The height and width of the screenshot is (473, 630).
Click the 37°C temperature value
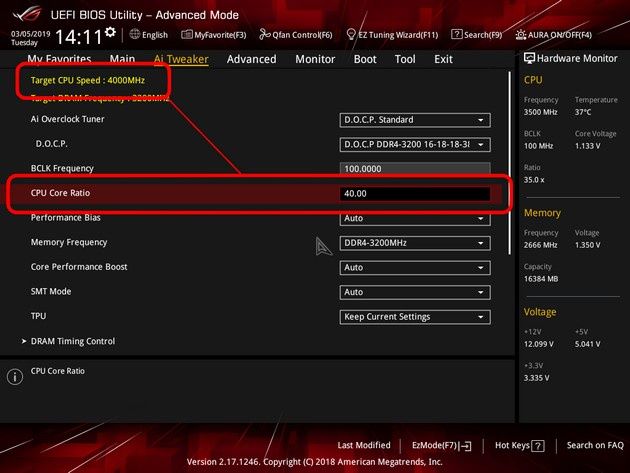click(583, 112)
